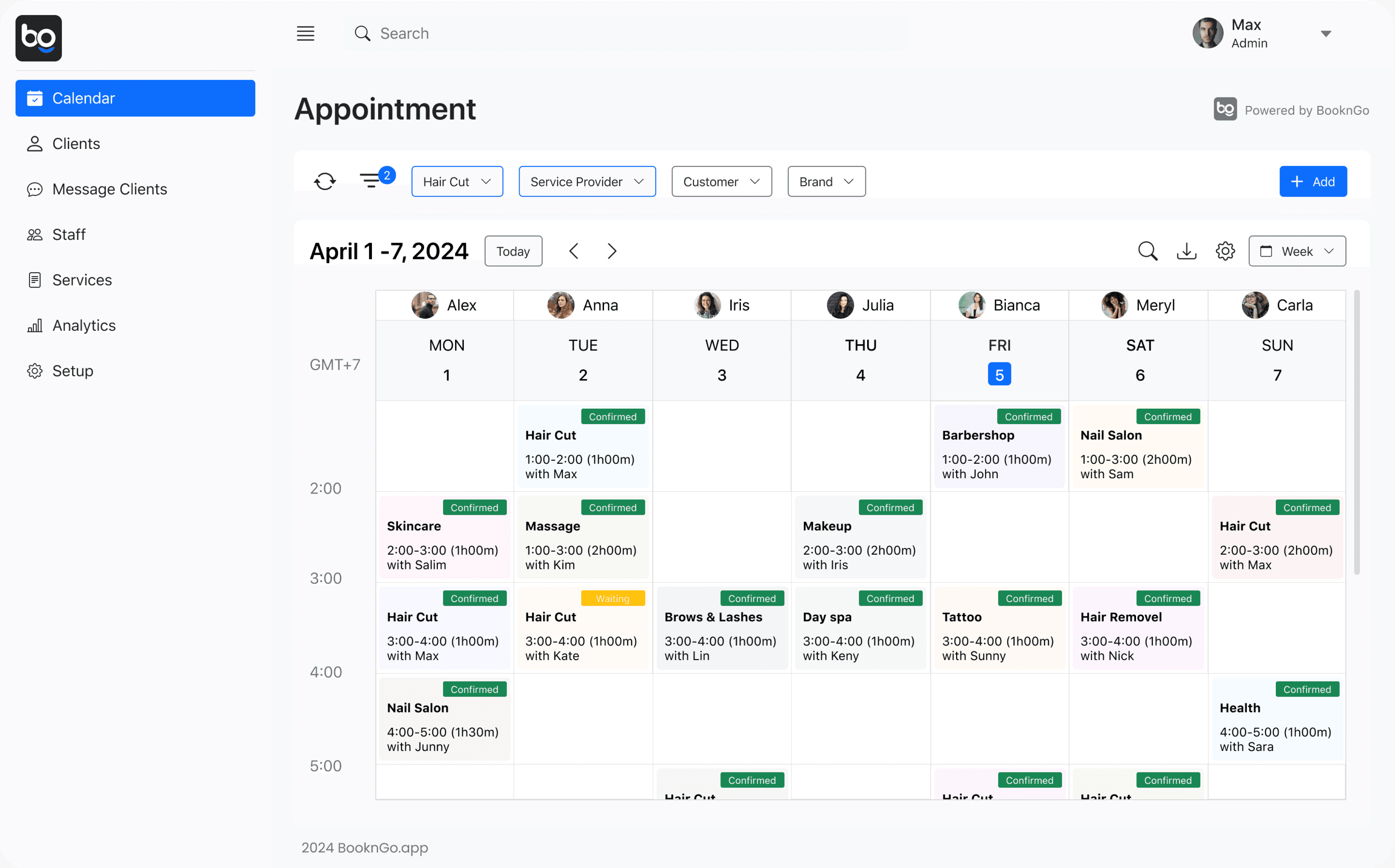Add a new appointment
1395x868 pixels.
click(x=1313, y=181)
